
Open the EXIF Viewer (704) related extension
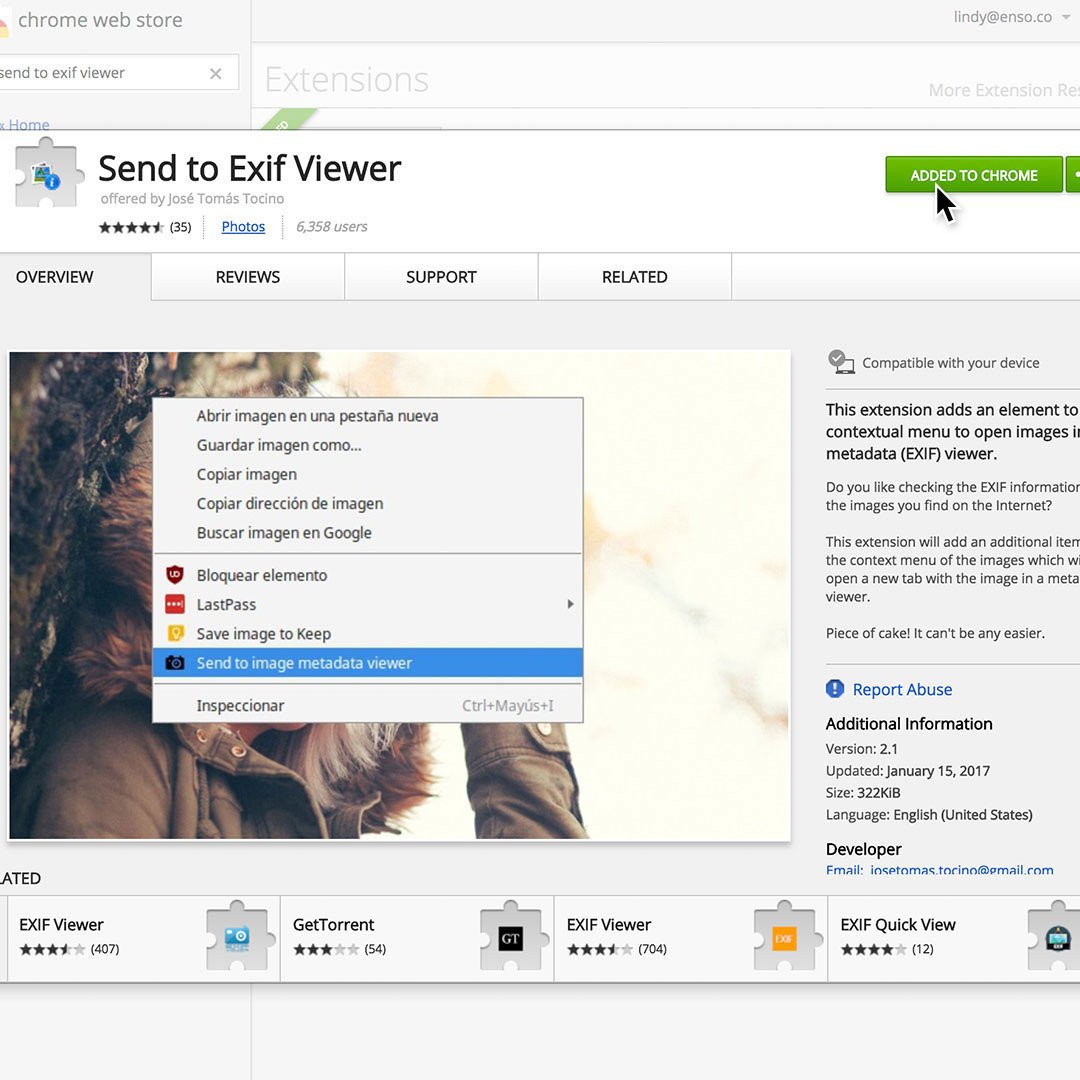click(x=691, y=939)
